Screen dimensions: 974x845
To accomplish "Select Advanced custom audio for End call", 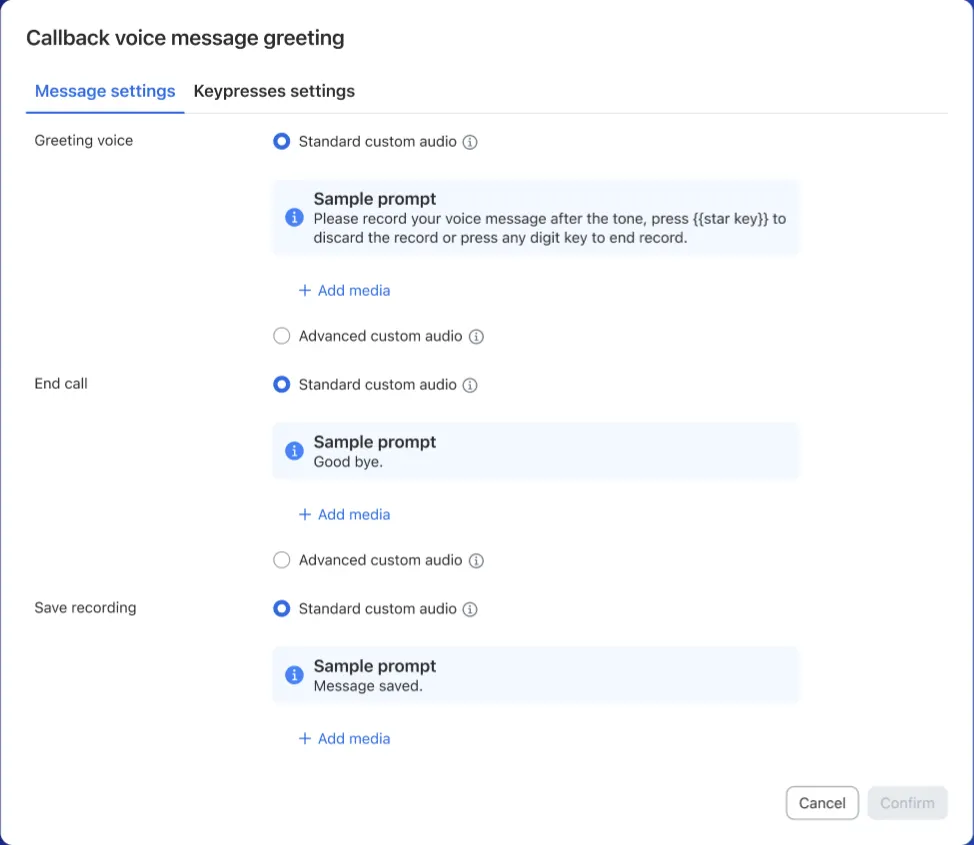I will pyautogui.click(x=281, y=560).
